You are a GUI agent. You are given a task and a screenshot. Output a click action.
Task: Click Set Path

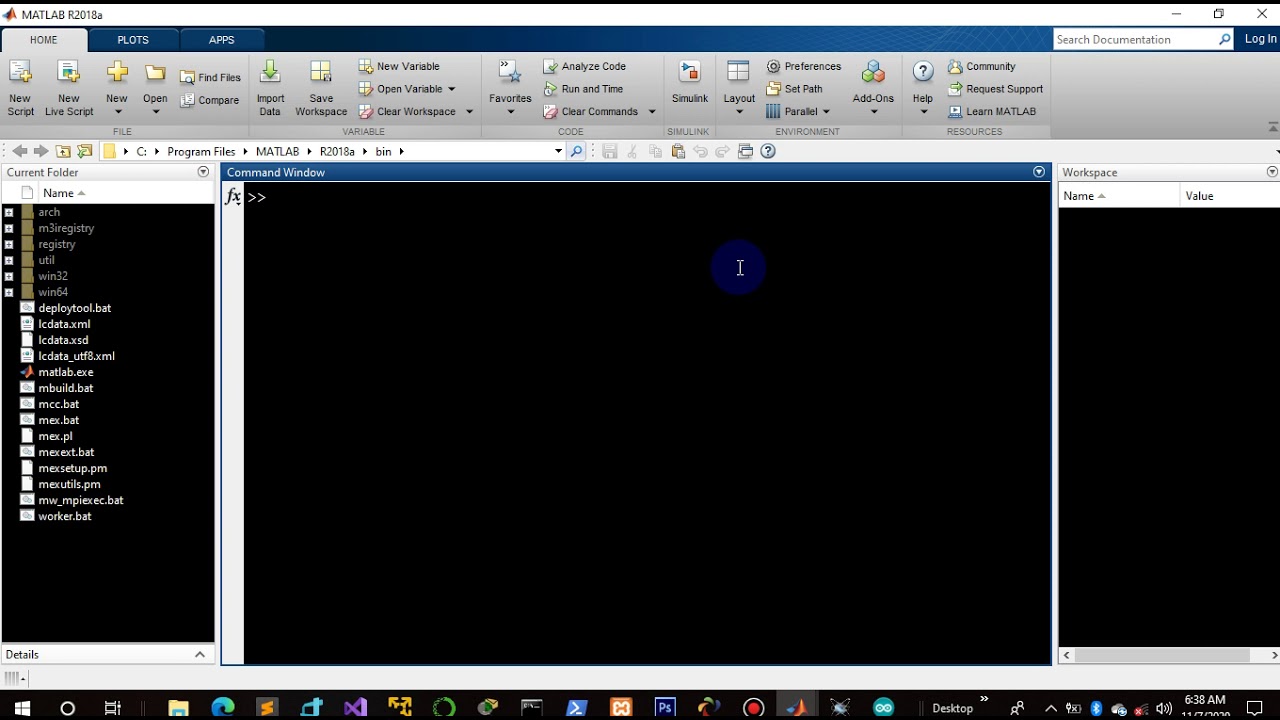794,89
